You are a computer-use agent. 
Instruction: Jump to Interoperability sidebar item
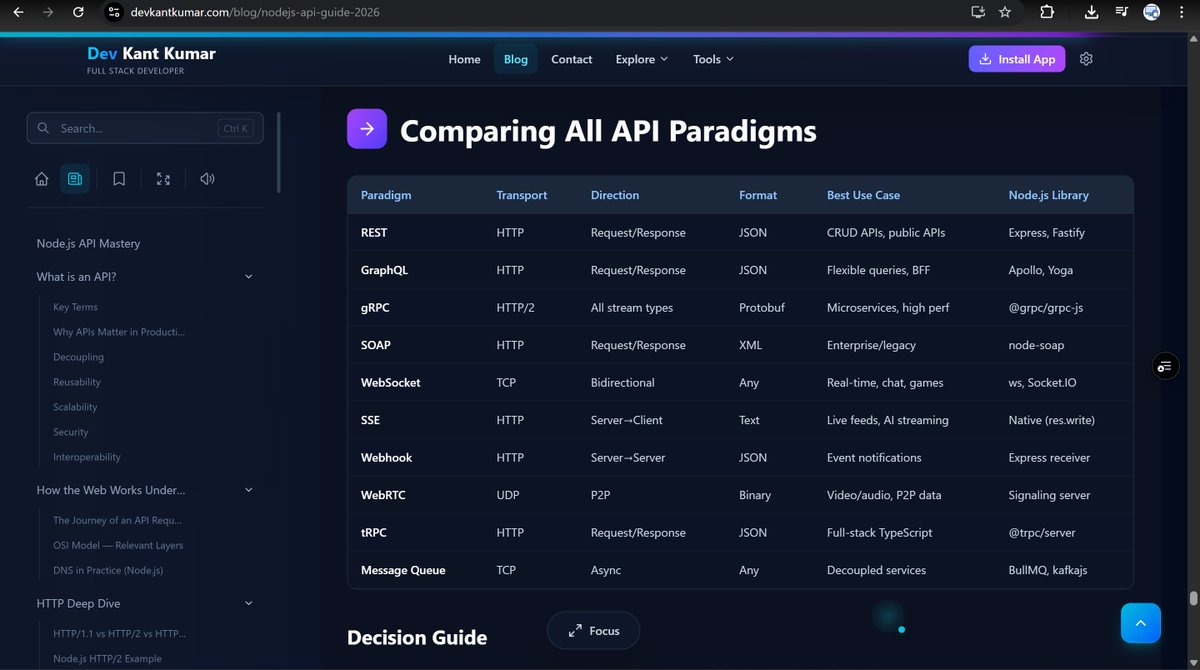pyautogui.click(x=87, y=457)
